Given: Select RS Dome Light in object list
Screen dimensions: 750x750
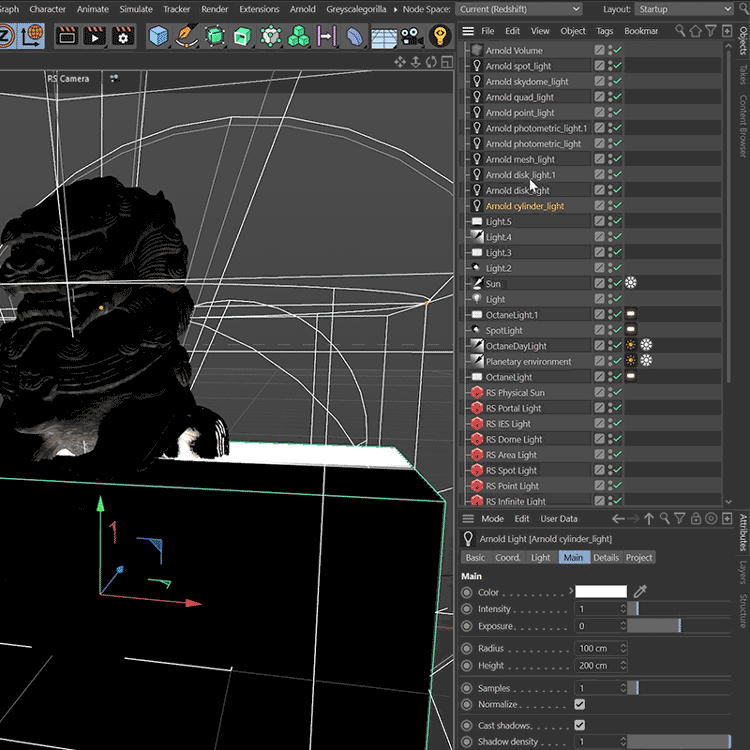Looking at the screenshot, I should pyautogui.click(x=514, y=439).
